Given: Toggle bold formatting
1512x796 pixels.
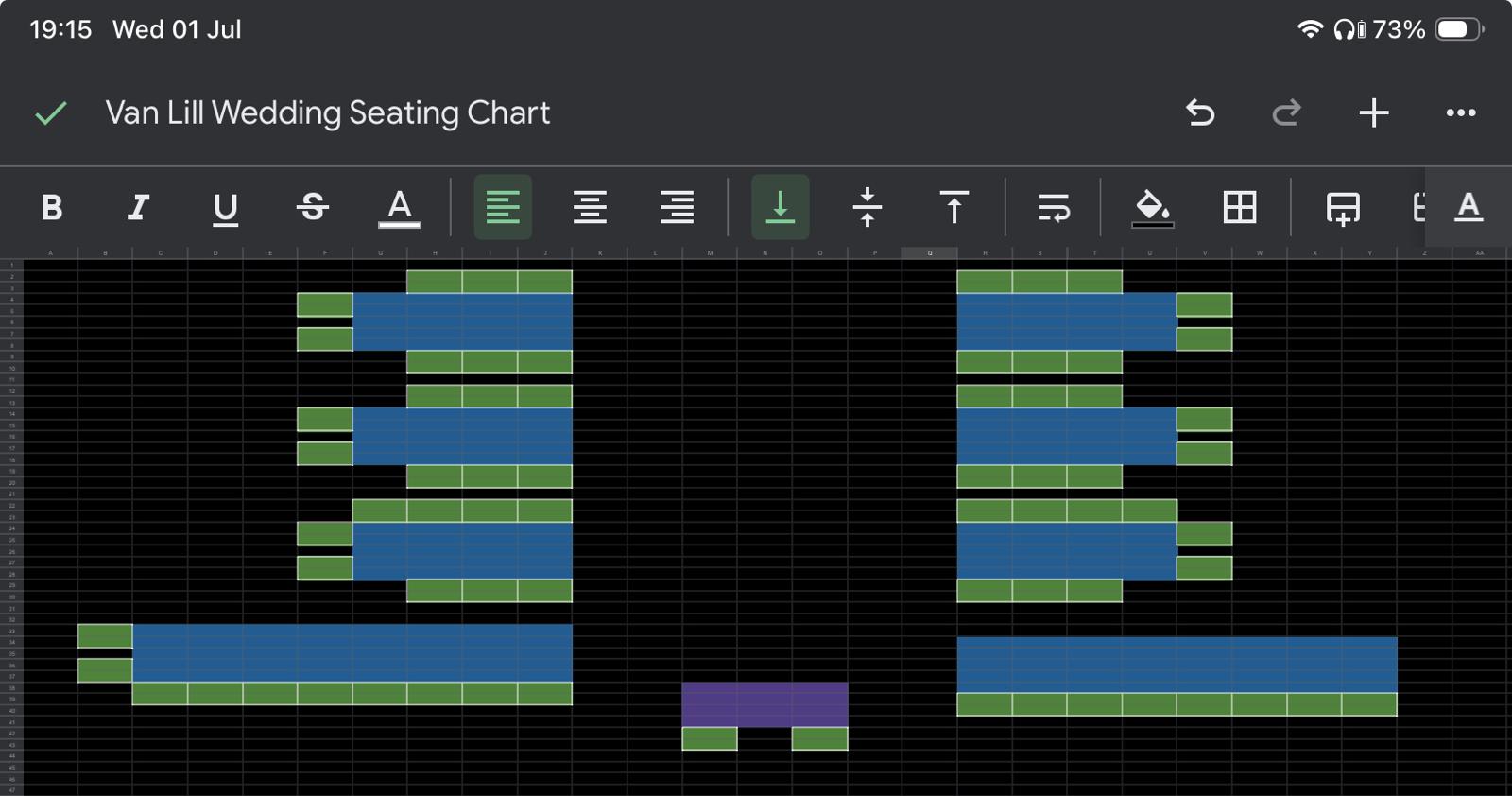Looking at the screenshot, I should coord(52,207).
